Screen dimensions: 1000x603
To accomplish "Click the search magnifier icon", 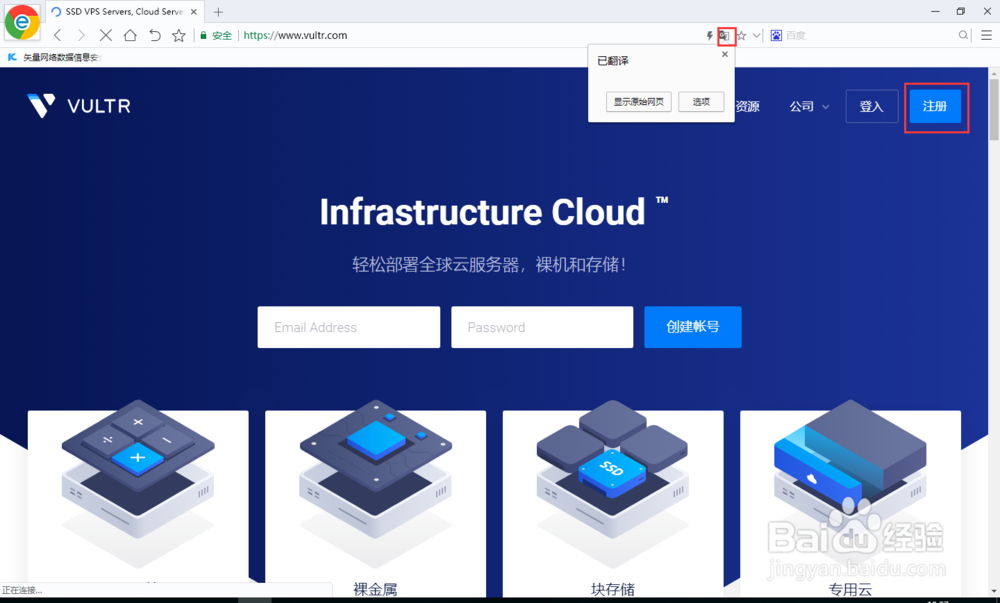I will pyautogui.click(x=963, y=35).
